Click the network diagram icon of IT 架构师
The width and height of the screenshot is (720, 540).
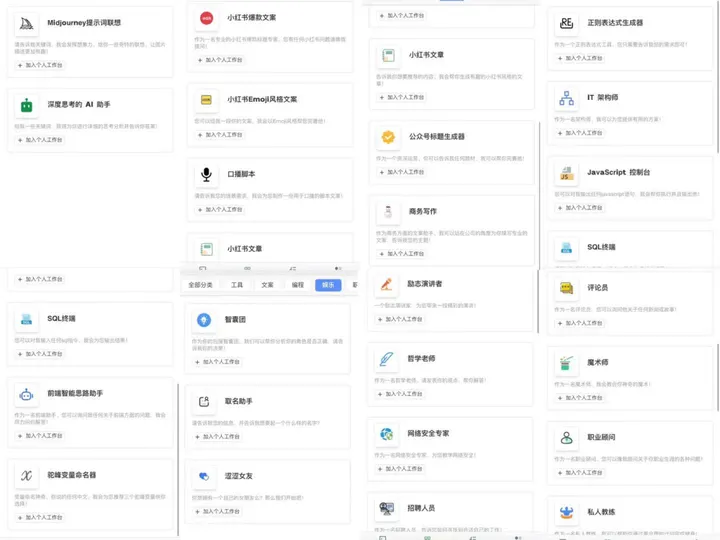(567, 98)
